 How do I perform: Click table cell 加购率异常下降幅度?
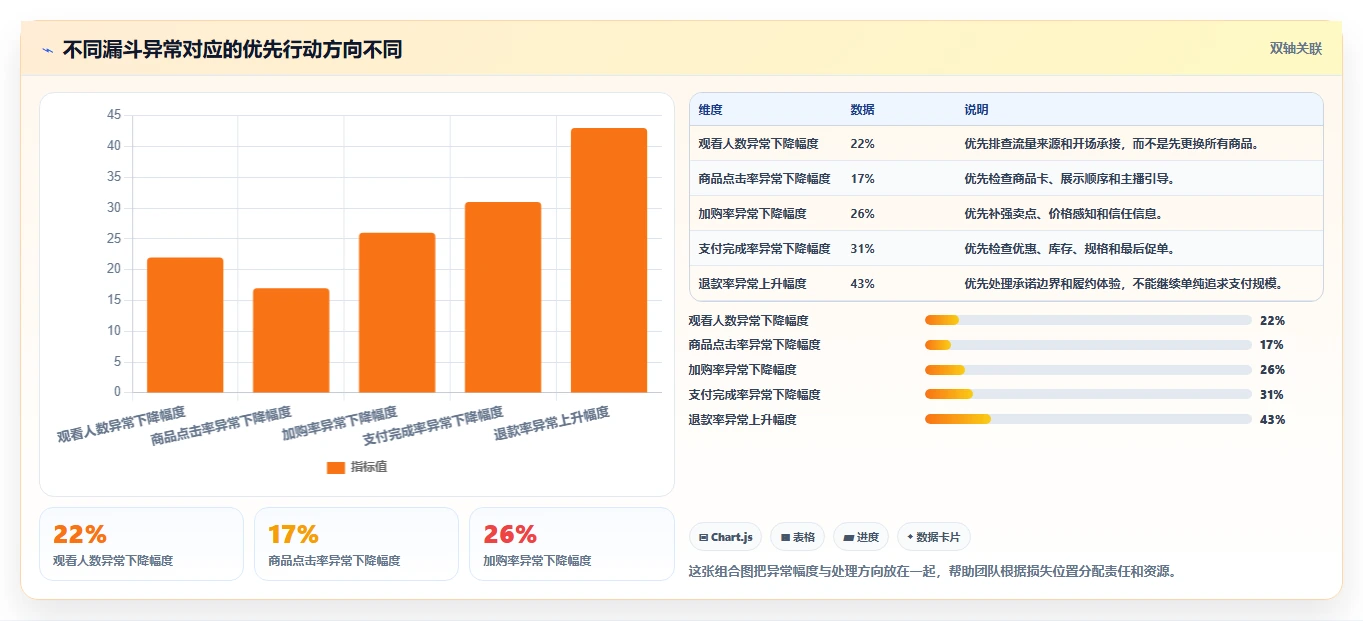coord(752,214)
